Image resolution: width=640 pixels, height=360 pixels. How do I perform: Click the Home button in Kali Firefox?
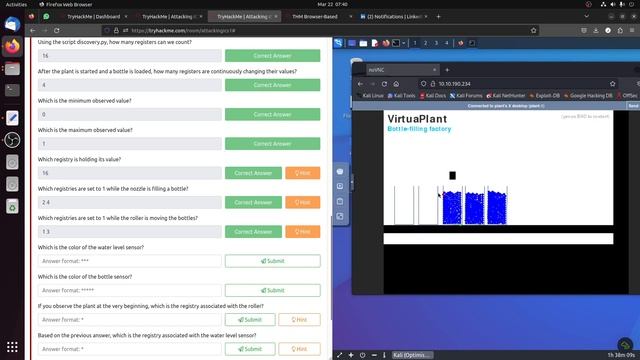[x=396, y=84]
